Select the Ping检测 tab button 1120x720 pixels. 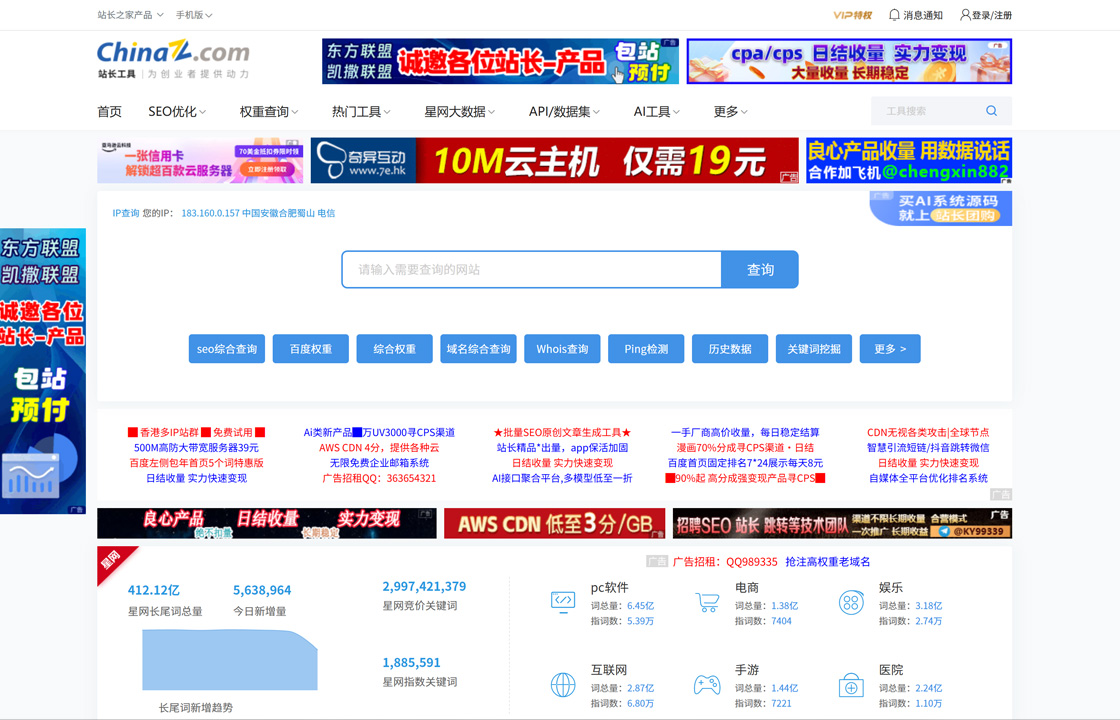coord(646,349)
